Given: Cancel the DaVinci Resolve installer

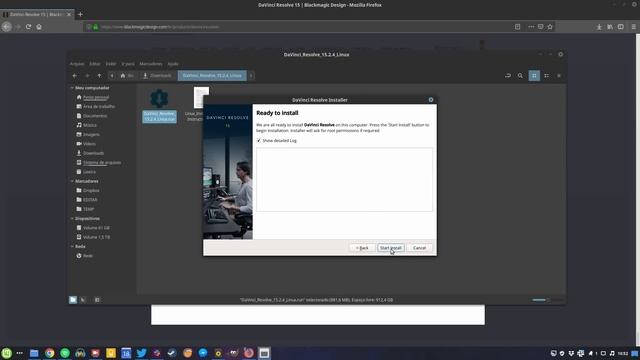Looking at the screenshot, I should (419, 248).
